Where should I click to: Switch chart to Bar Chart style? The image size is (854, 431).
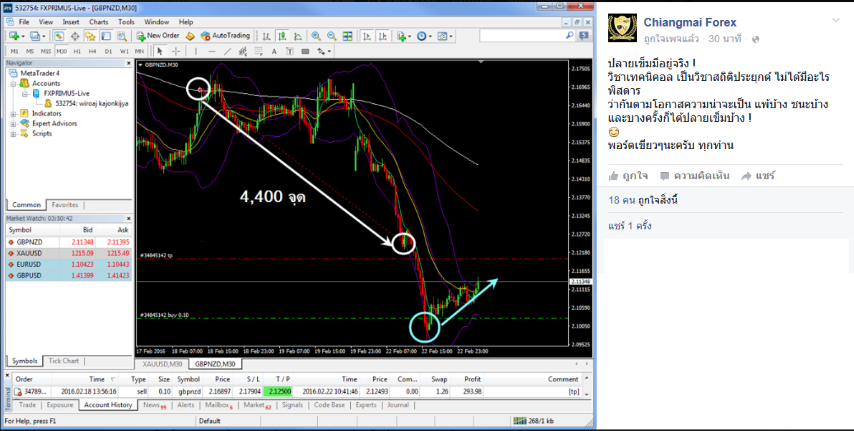(266, 36)
